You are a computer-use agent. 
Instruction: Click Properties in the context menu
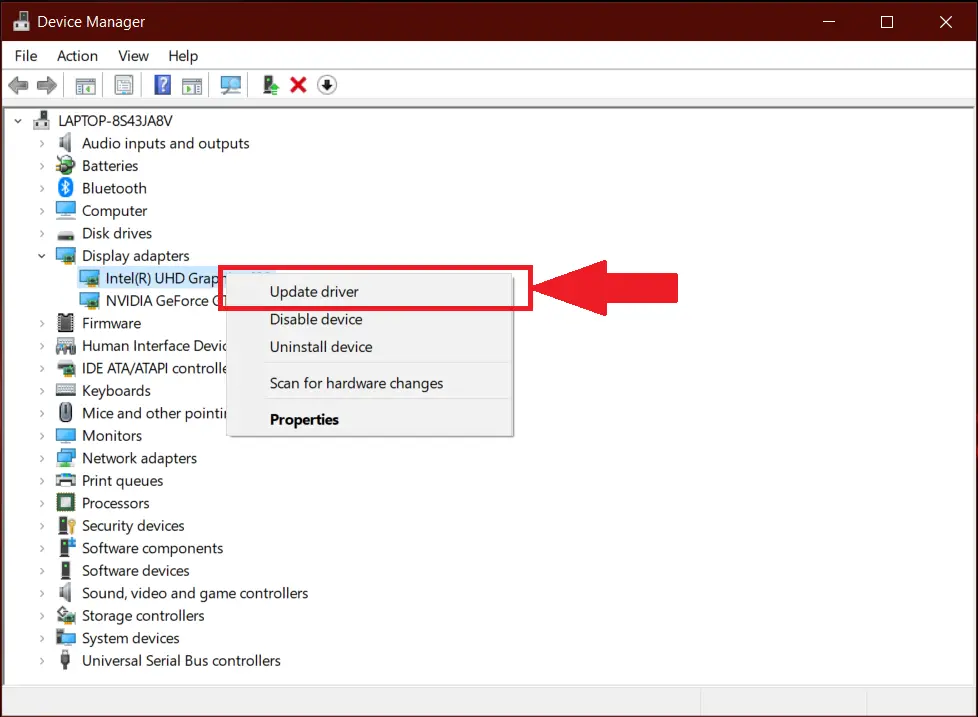304,420
